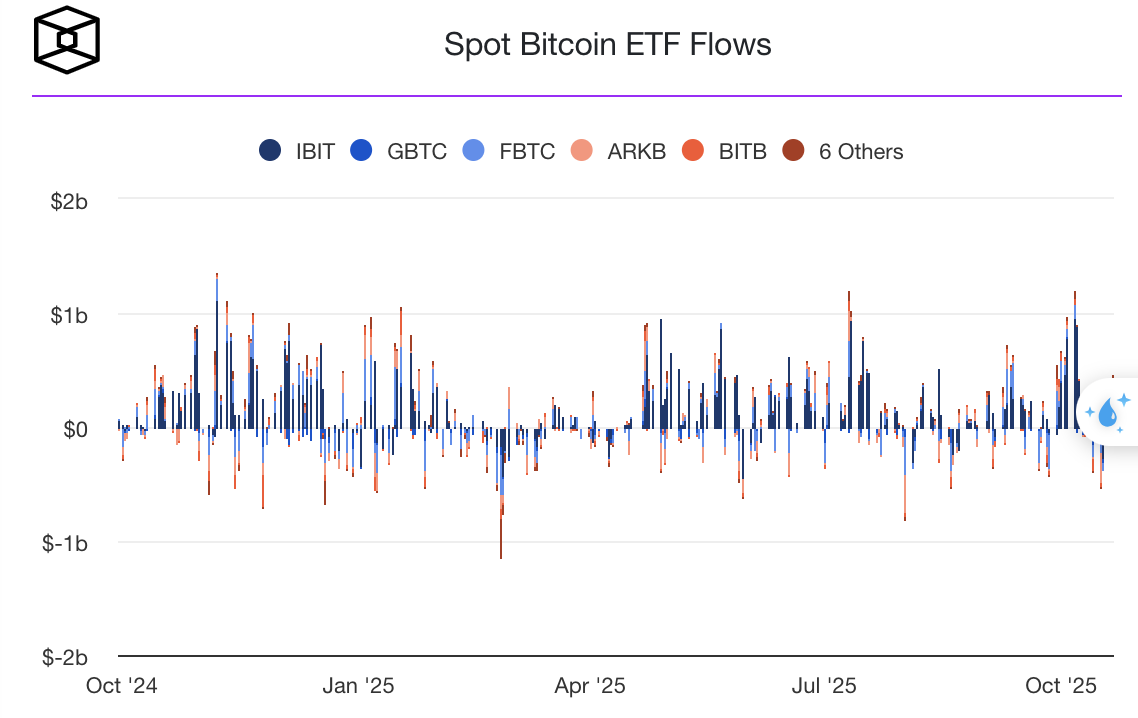Toggle the FBTC series label
The height and width of the screenshot is (718, 1138).
point(527,152)
